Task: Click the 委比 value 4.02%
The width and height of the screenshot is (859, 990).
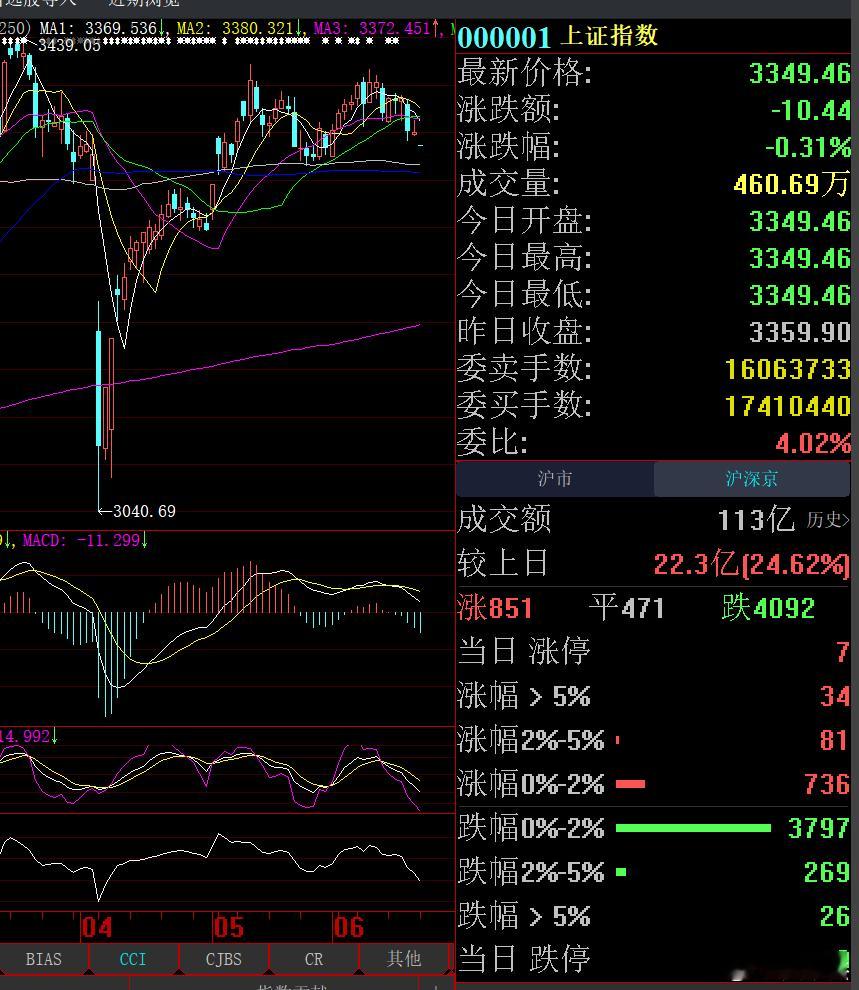Action: (x=813, y=443)
